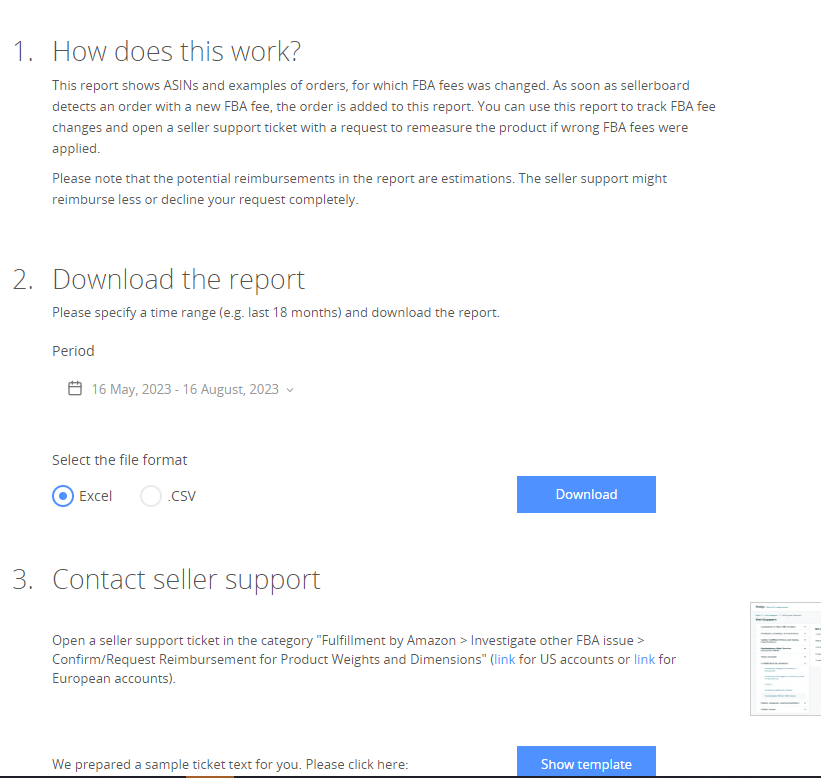The image size is (821, 778).
Task: Click the "How does this work?" heading
Action: pyautogui.click(x=176, y=51)
